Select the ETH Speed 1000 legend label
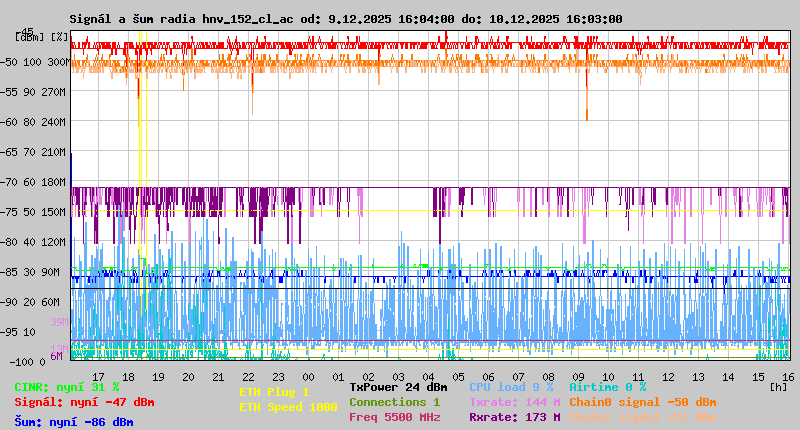 (288, 407)
